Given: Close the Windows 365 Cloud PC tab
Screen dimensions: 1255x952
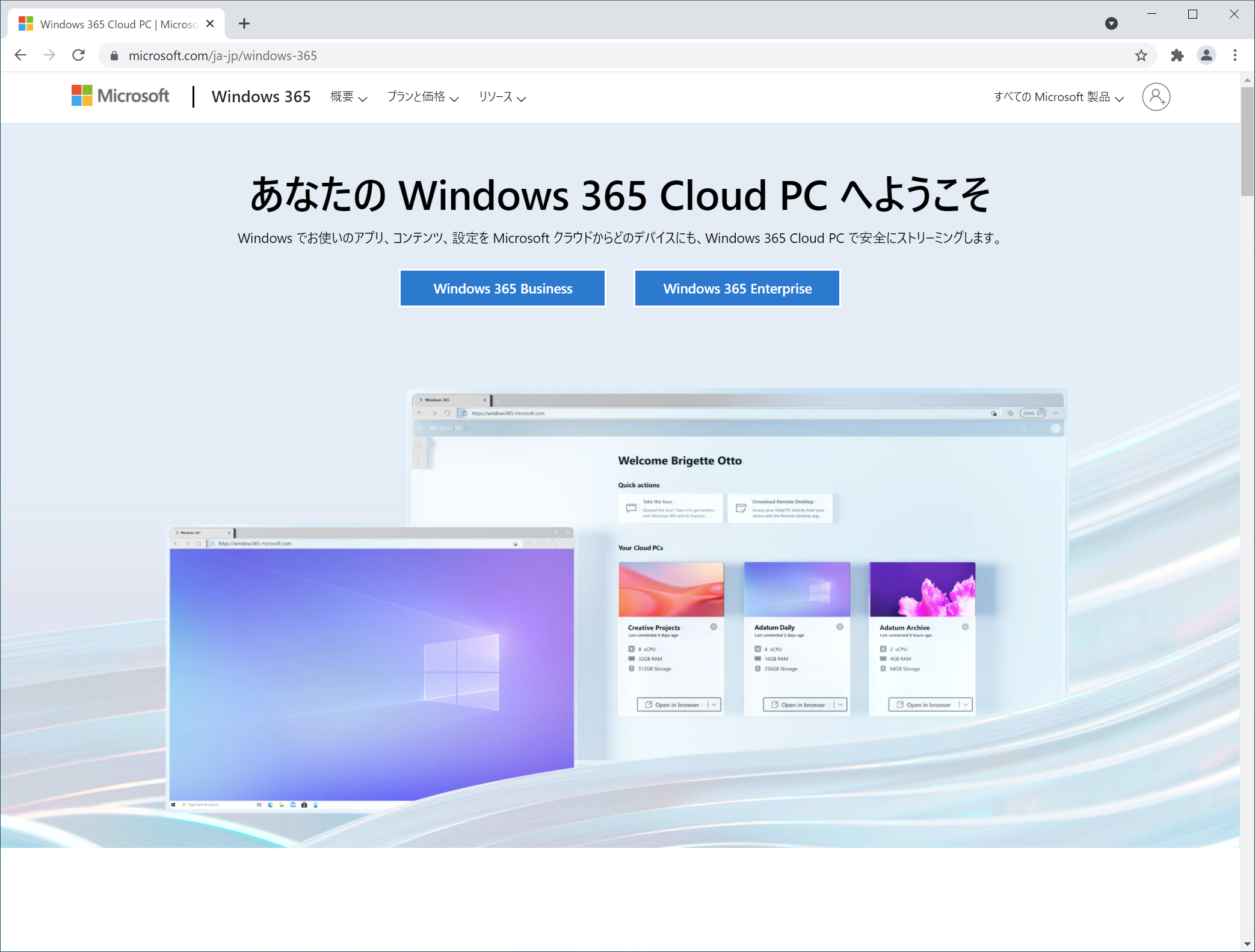Looking at the screenshot, I should [210, 23].
